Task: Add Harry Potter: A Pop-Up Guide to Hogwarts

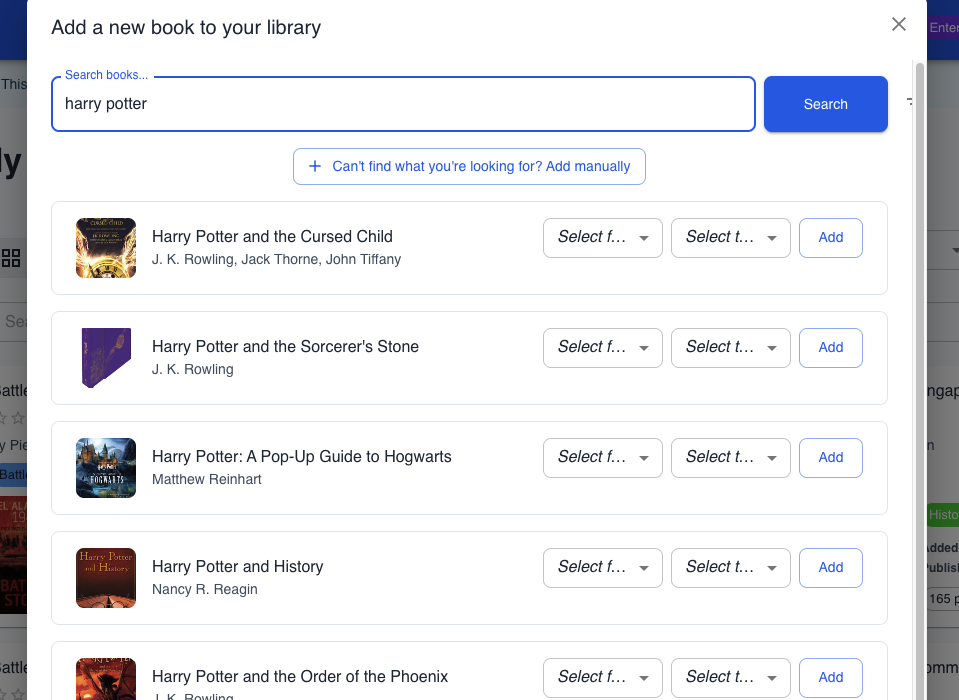Action: 831,457
